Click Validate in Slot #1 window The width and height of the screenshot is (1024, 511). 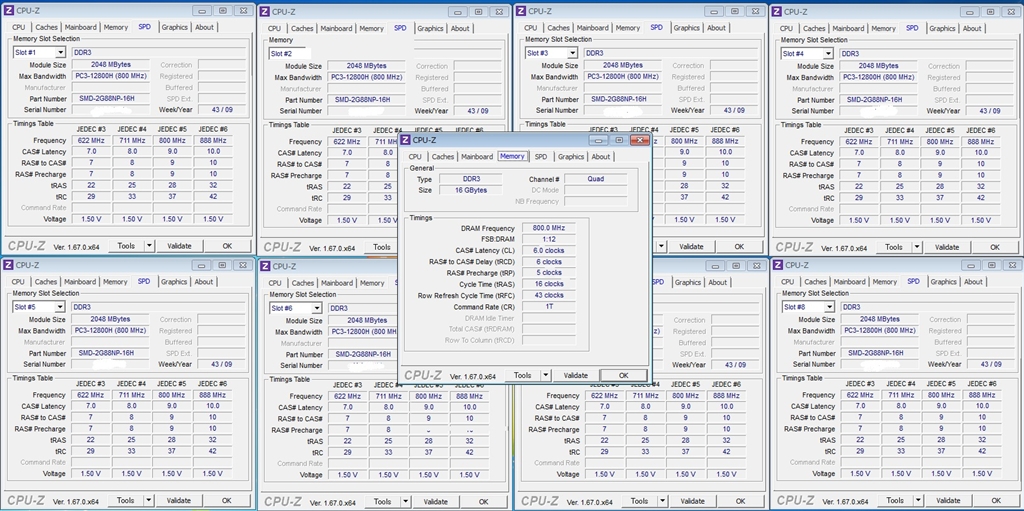click(179, 246)
